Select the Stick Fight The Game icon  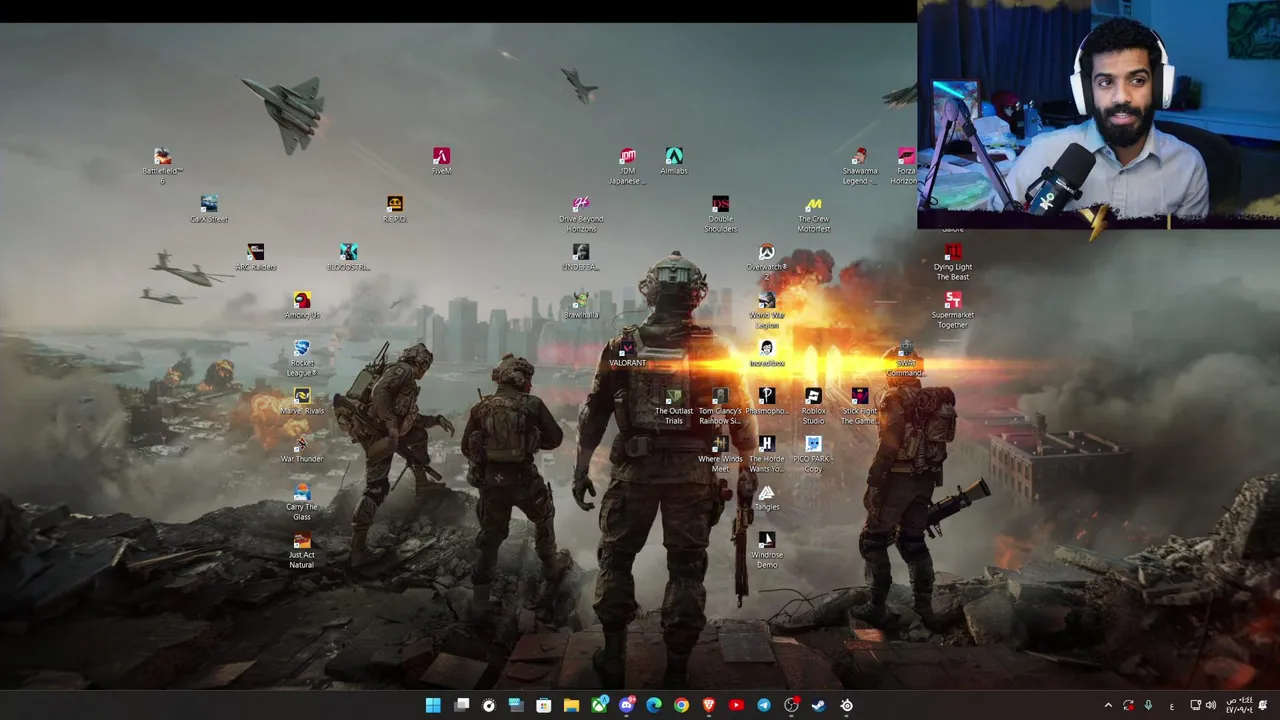(860, 406)
